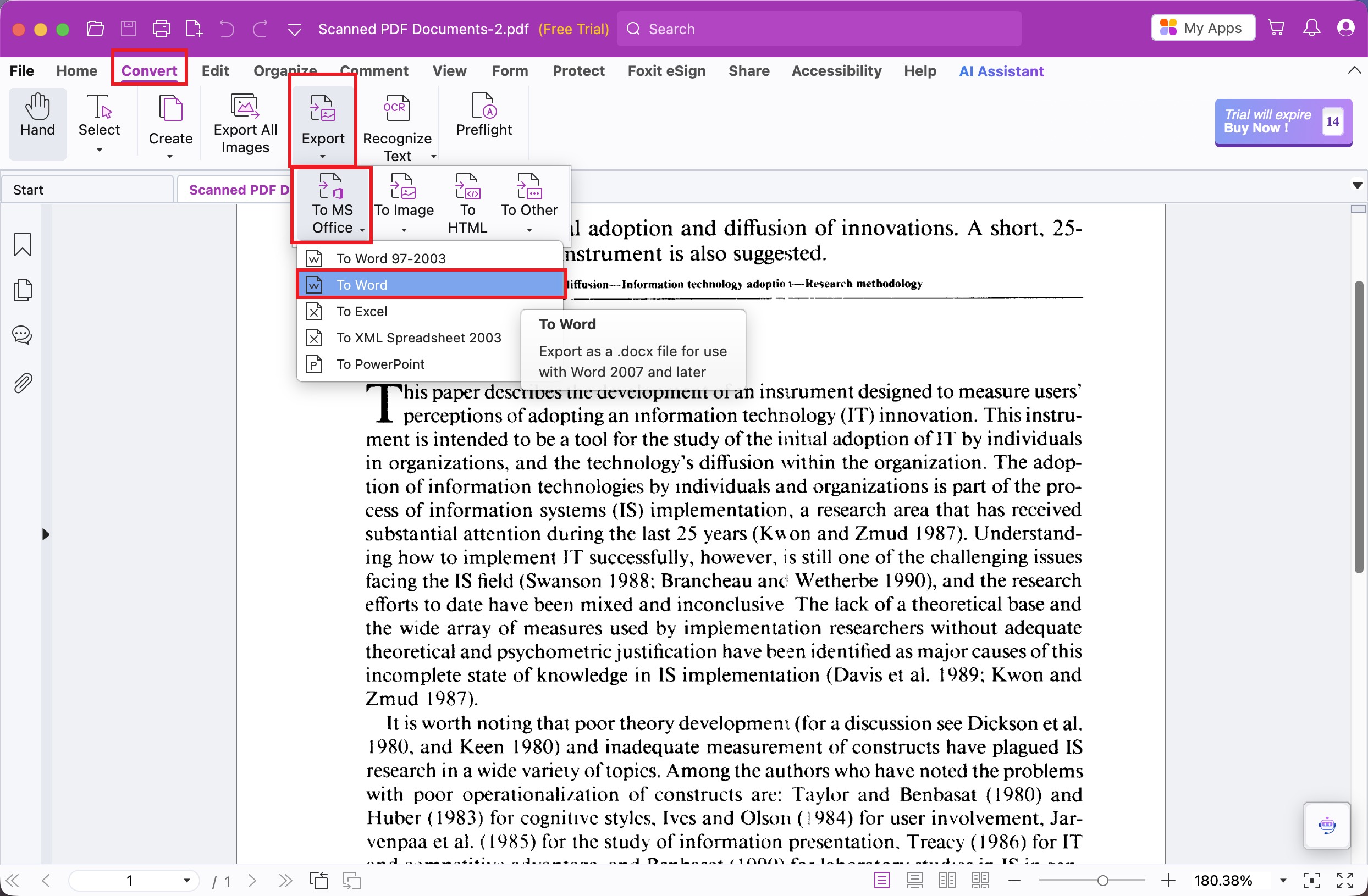Click the Save disk icon
Image resolution: width=1368 pixels, height=896 pixels.
coord(128,28)
